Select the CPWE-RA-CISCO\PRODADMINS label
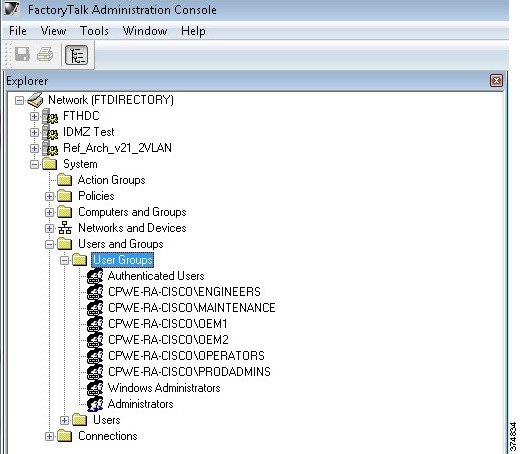The image size is (530, 454). pos(189,372)
